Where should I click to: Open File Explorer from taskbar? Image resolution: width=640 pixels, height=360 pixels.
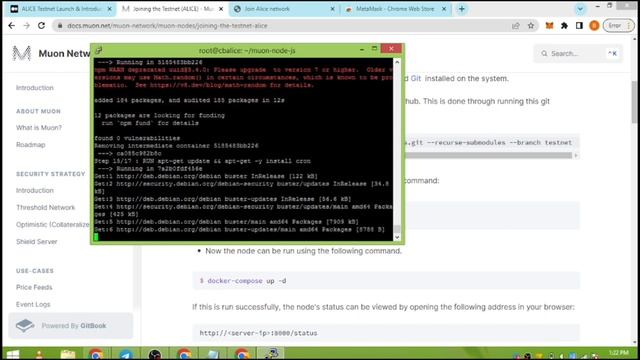coord(68,354)
